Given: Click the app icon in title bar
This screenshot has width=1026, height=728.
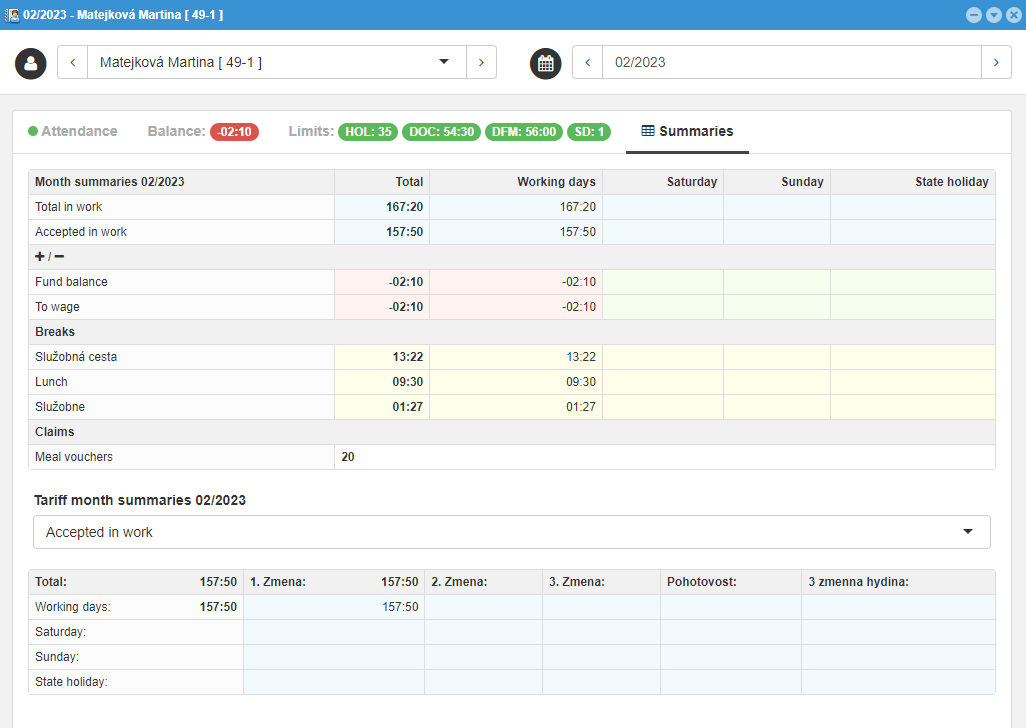Looking at the screenshot, I should point(12,15).
